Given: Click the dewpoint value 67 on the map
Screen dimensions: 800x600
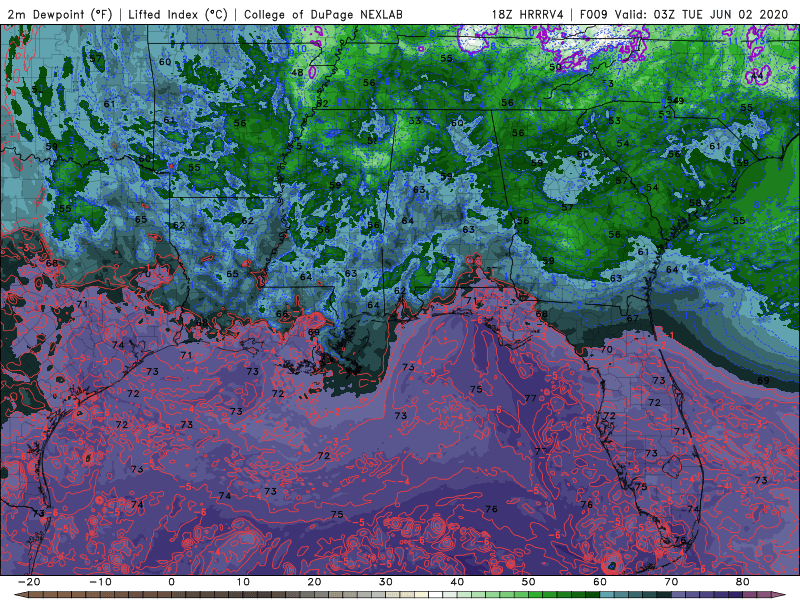Looking at the screenshot, I should pyautogui.click(x=633, y=318).
